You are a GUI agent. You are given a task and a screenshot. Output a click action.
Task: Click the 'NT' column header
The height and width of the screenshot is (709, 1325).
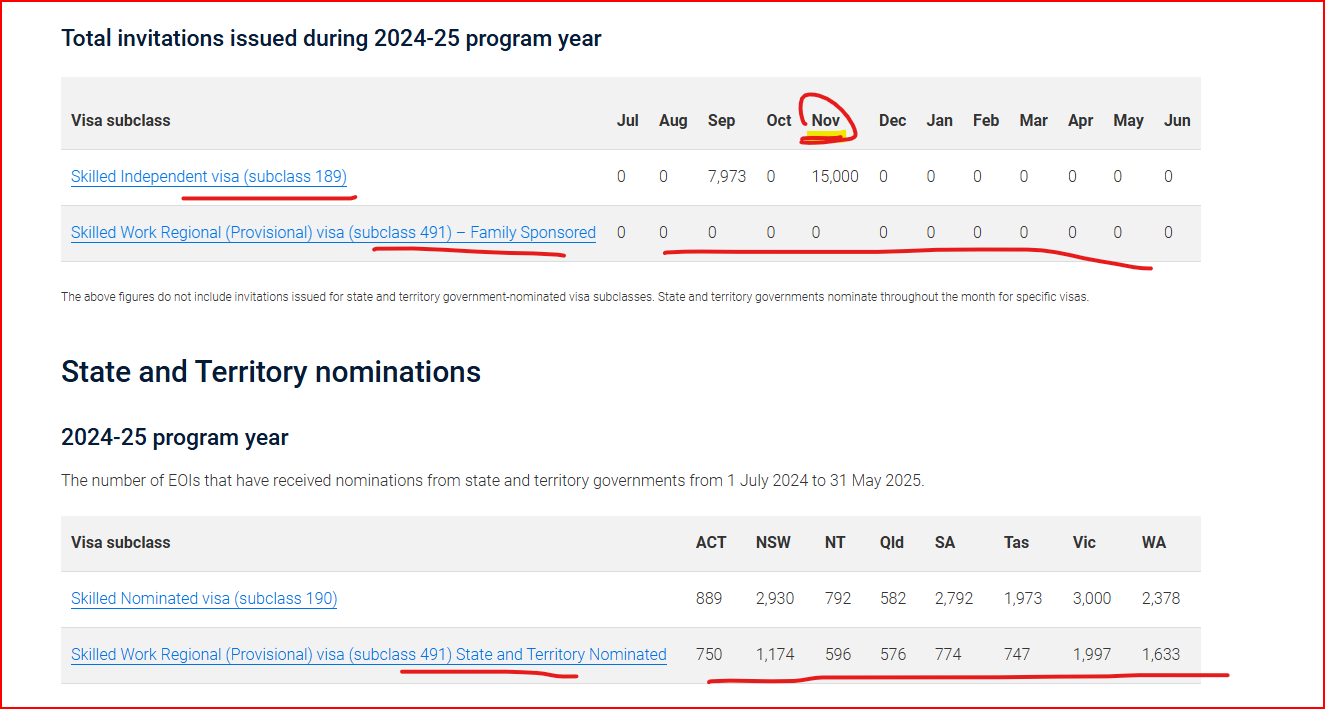(x=835, y=543)
